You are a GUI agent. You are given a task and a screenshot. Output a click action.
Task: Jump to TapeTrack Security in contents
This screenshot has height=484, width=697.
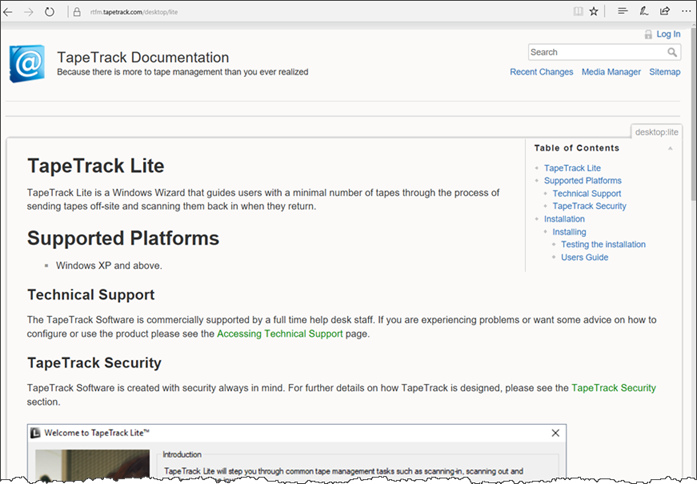(589, 206)
